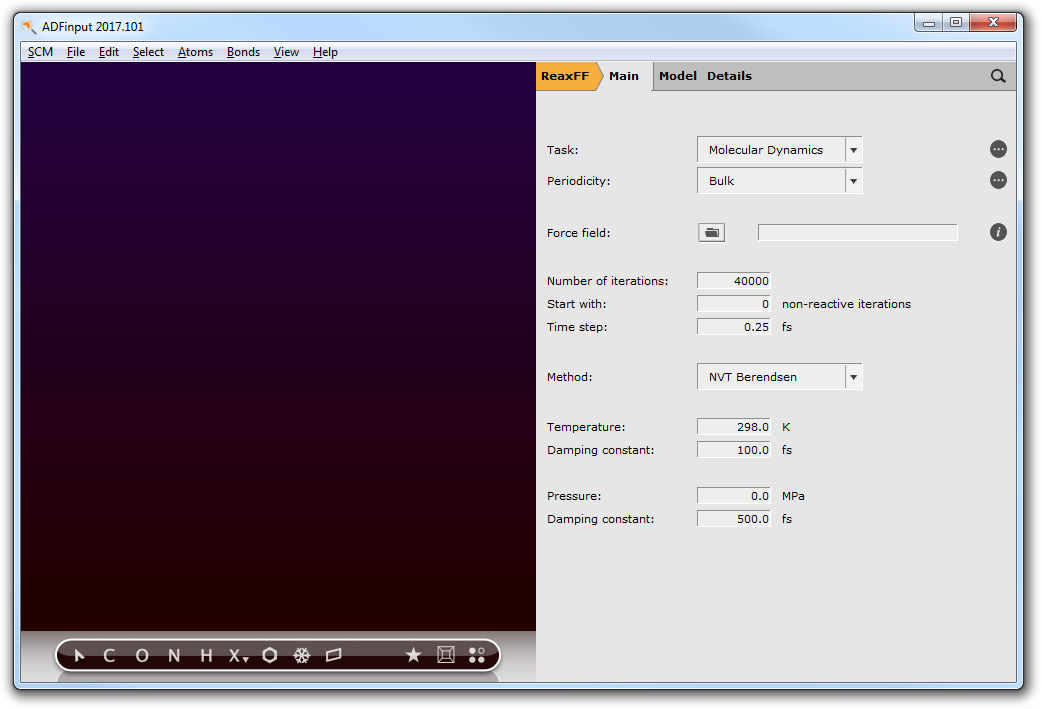1042x709 pixels.
Task: Switch to the Model tab
Action: [x=677, y=76]
